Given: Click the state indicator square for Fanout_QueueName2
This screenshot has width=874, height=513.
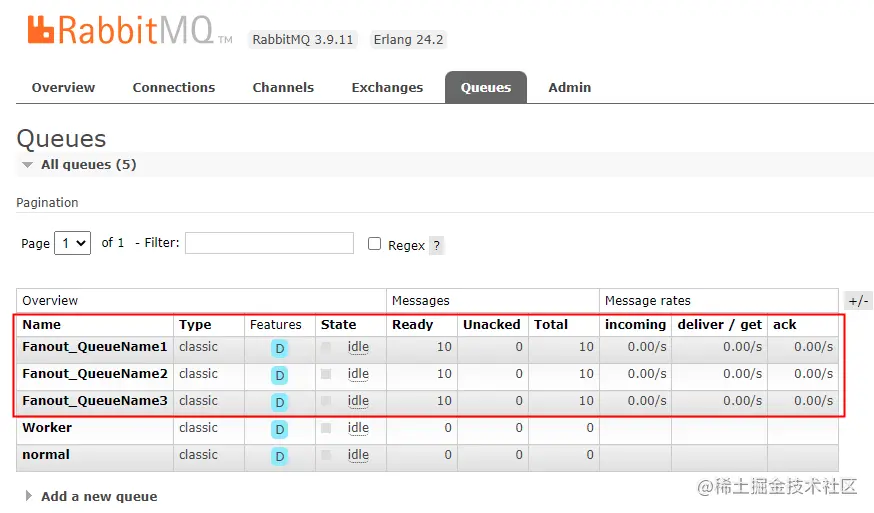Looking at the screenshot, I should (x=326, y=374).
